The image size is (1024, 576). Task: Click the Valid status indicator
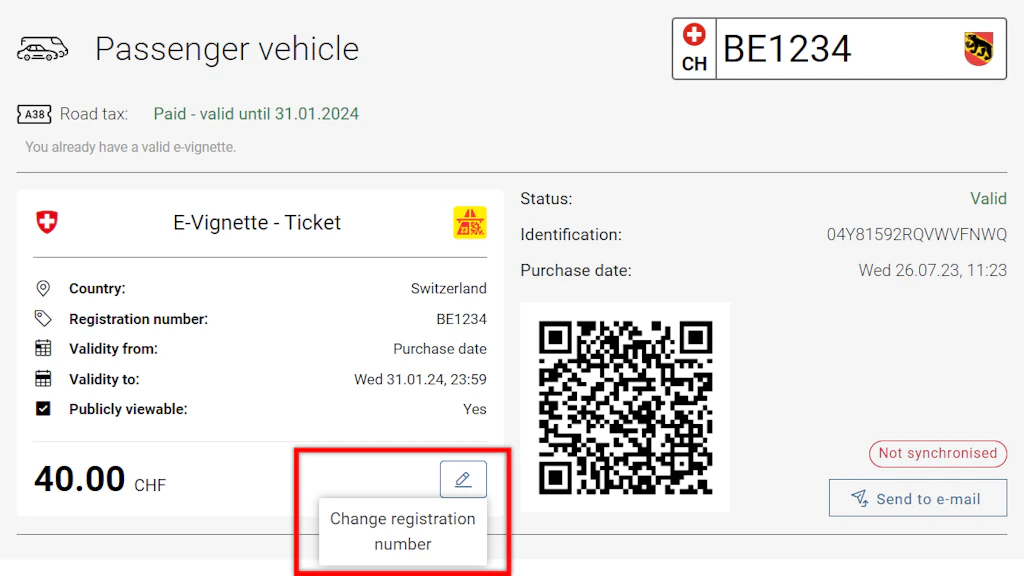pyautogui.click(x=988, y=198)
